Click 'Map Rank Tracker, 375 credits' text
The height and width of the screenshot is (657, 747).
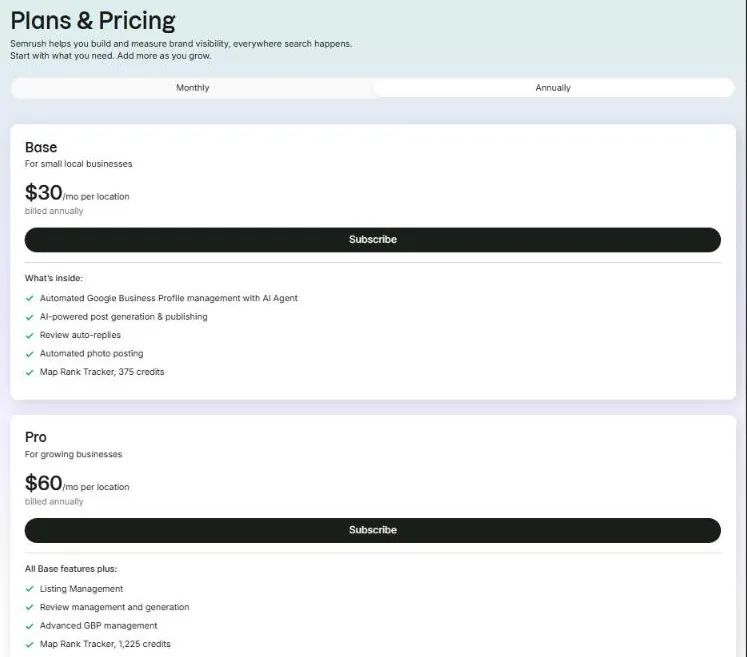(x=102, y=372)
